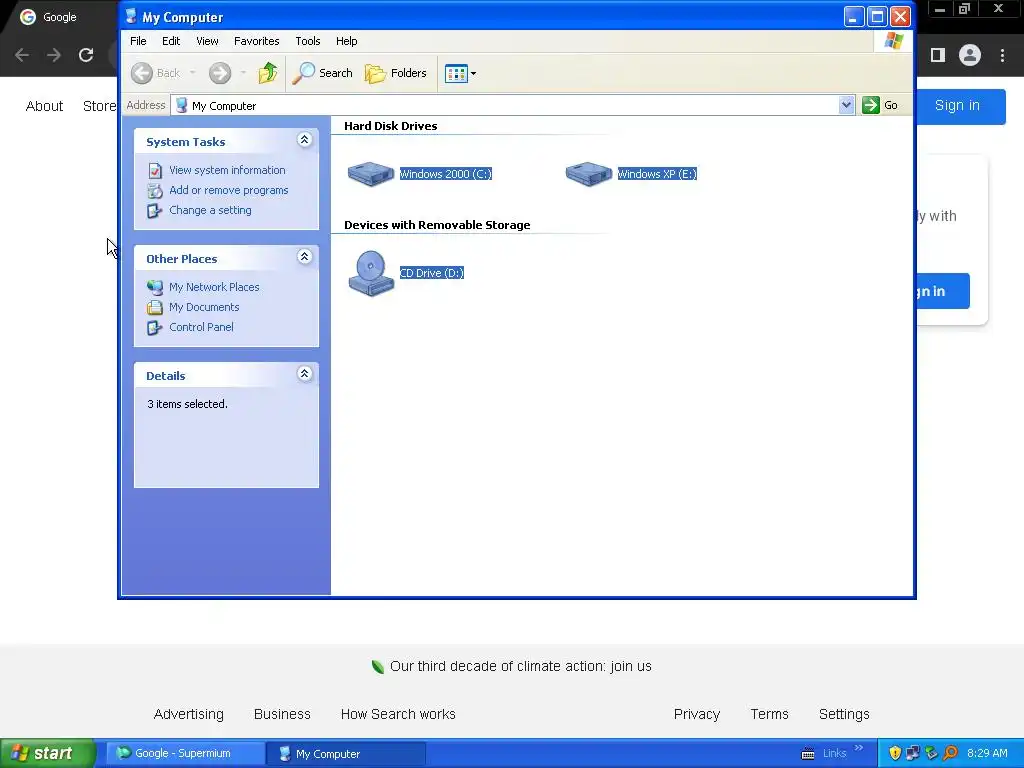Click the security shield tray icon
The height and width of the screenshot is (768, 1024).
[x=895, y=754]
